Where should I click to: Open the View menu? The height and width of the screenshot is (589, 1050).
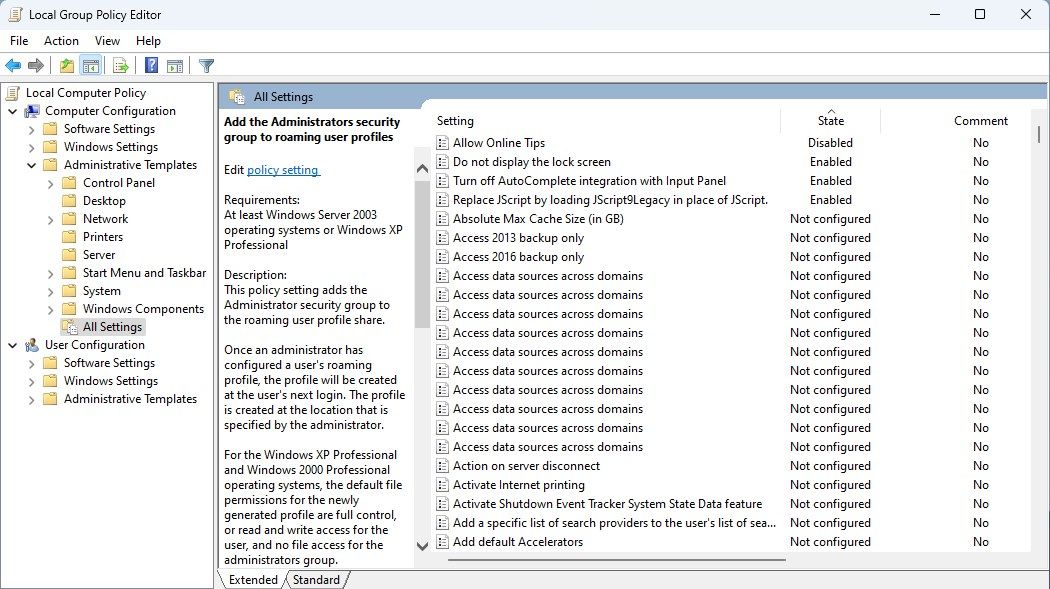pyautogui.click(x=107, y=41)
